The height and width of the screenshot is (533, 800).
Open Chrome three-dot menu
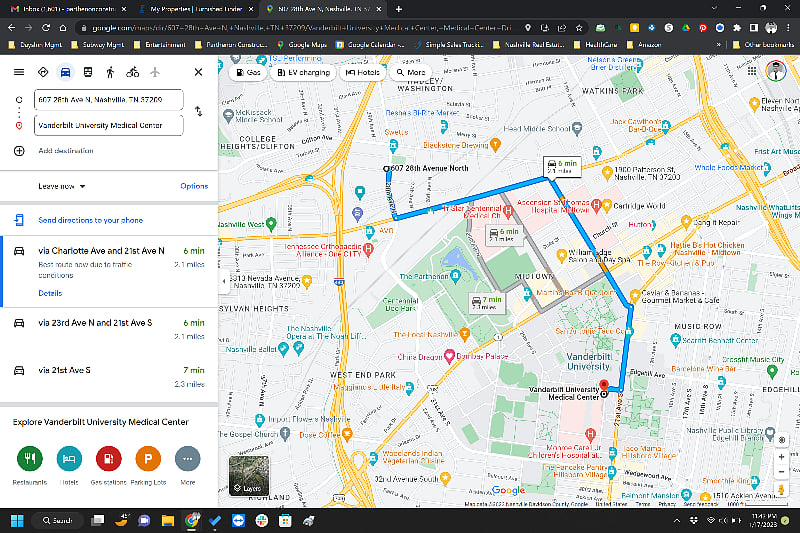coord(788,28)
